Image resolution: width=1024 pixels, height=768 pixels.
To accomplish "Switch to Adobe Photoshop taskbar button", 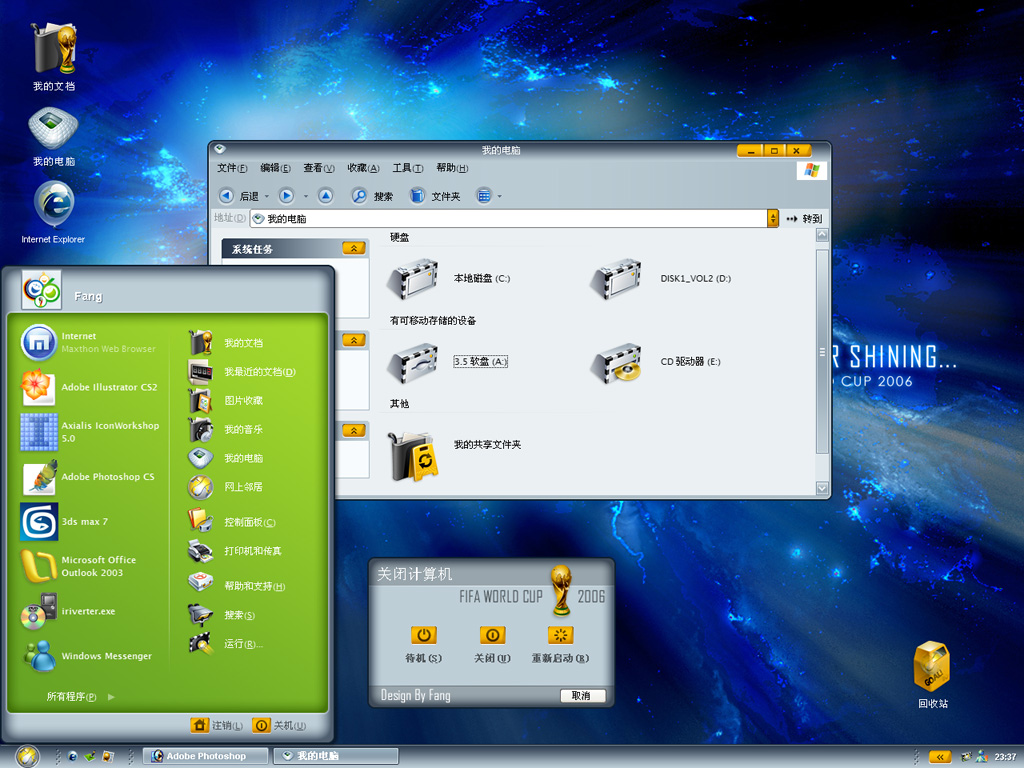I will tap(205, 756).
